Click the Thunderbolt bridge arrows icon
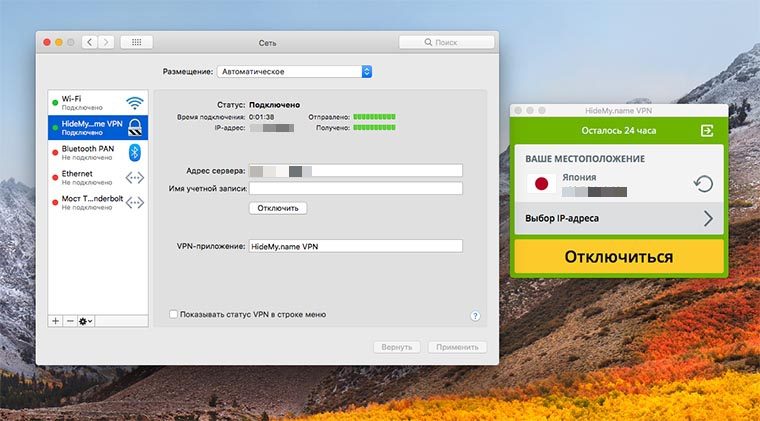The image size is (760, 421). point(135,203)
